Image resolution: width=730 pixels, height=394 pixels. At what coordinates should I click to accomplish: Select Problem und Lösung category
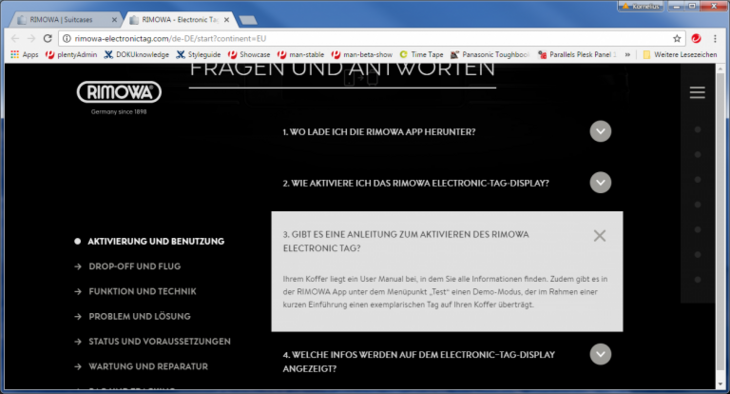pyautogui.click(x=140, y=317)
